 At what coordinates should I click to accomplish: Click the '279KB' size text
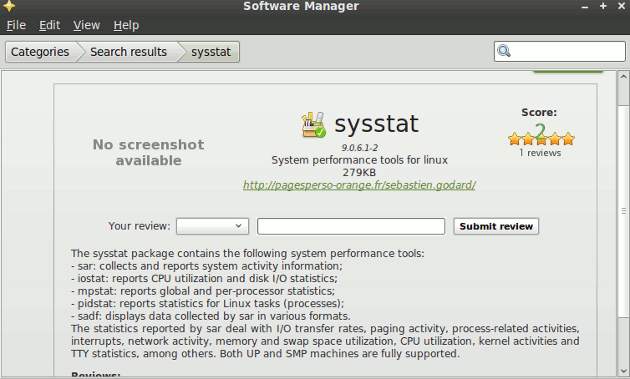coord(359,172)
